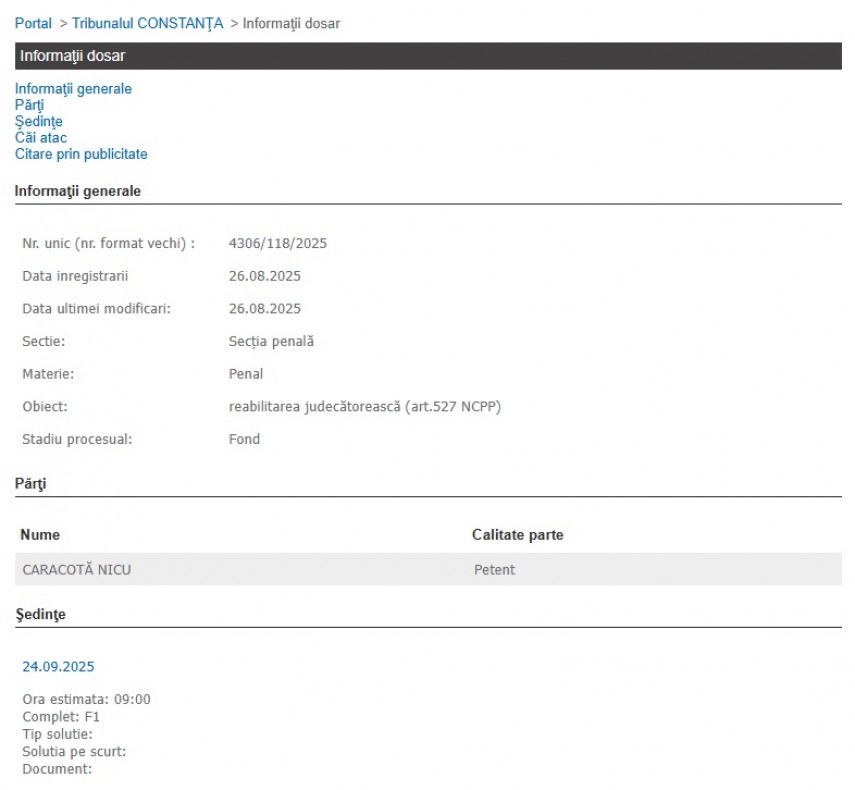The image size is (855, 790).
Task: Click the Calitate parte column header
Action: click(x=517, y=535)
